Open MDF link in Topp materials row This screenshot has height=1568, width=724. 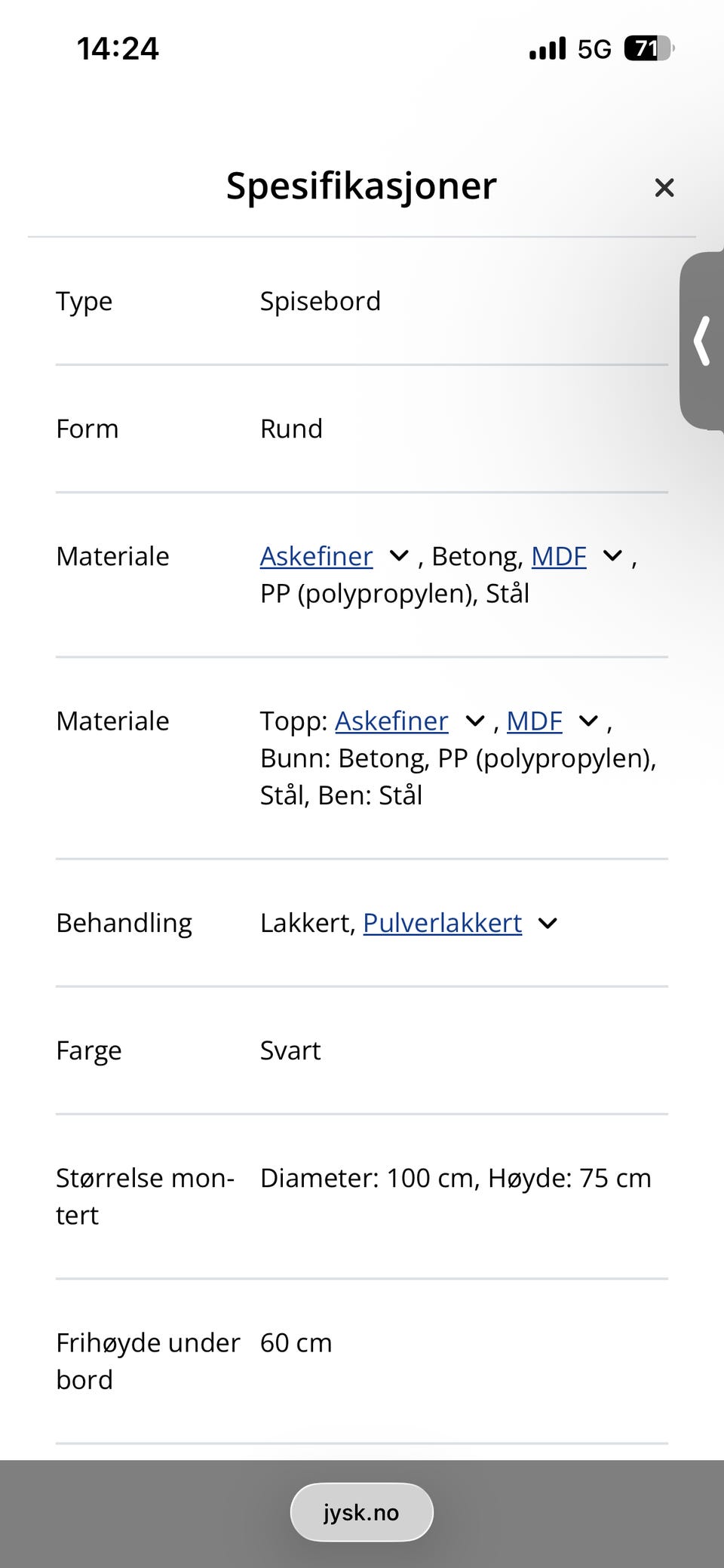(x=535, y=721)
